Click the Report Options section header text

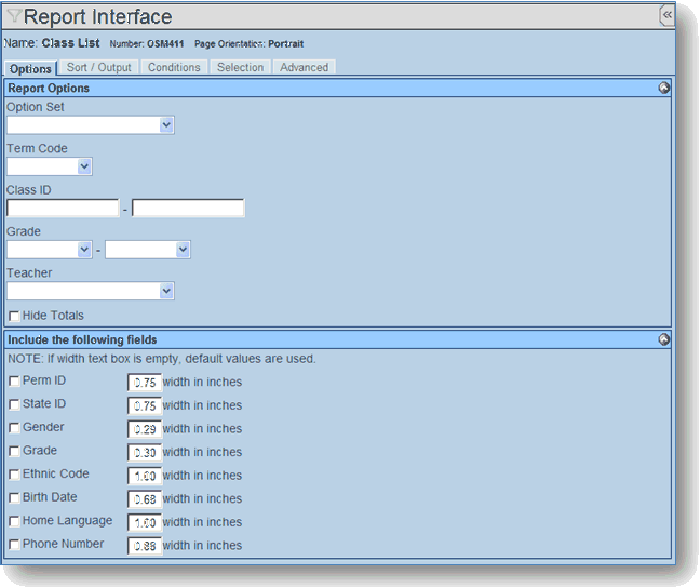pyautogui.click(x=49, y=88)
